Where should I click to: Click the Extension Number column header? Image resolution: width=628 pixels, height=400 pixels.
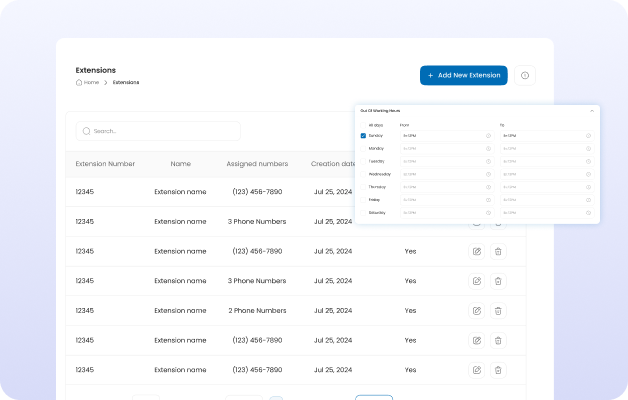105,164
